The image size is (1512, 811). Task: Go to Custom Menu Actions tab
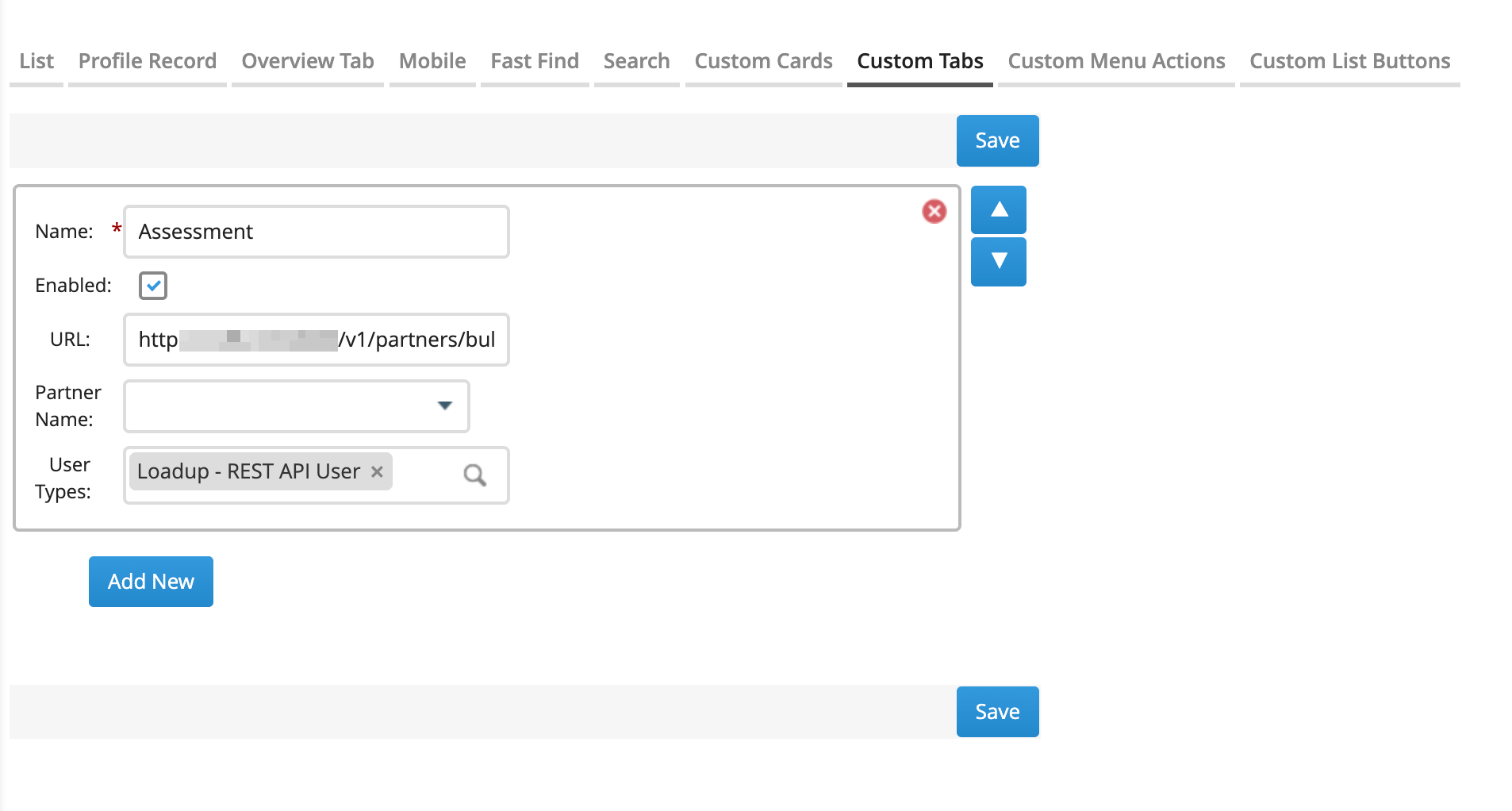[x=1116, y=61]
